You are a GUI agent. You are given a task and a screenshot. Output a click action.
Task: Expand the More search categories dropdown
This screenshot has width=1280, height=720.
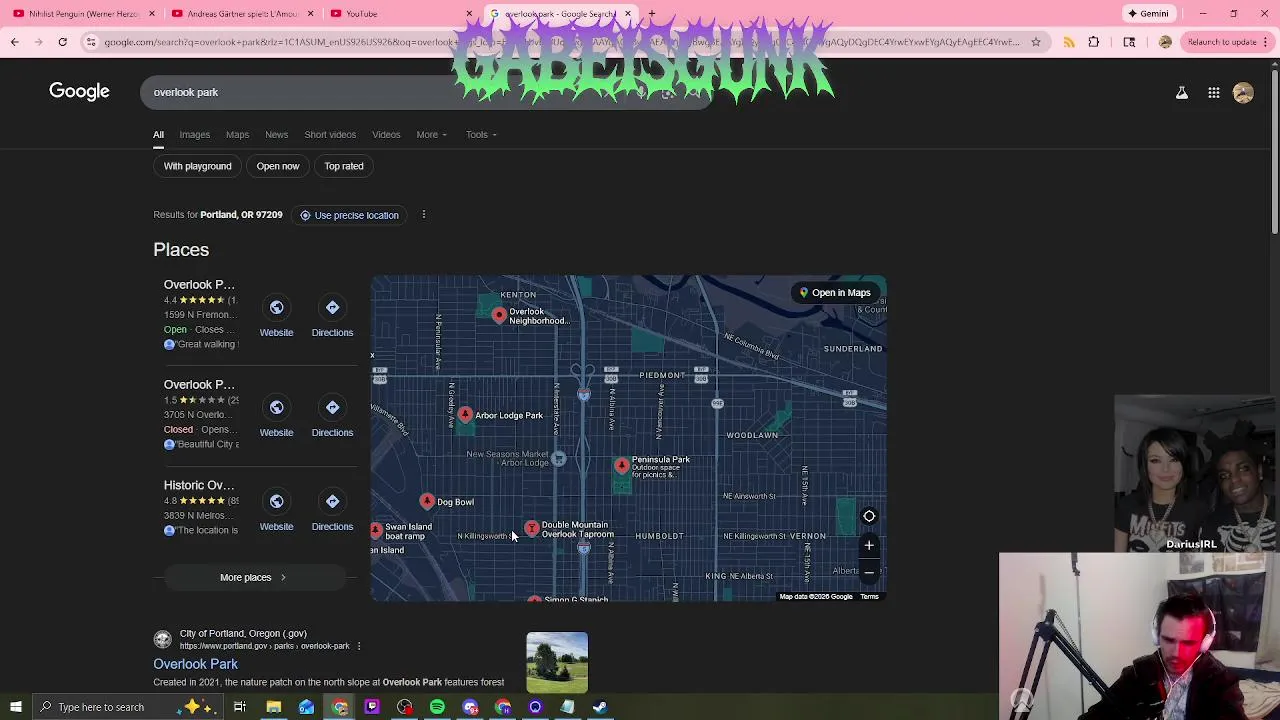tap(431, 135)
